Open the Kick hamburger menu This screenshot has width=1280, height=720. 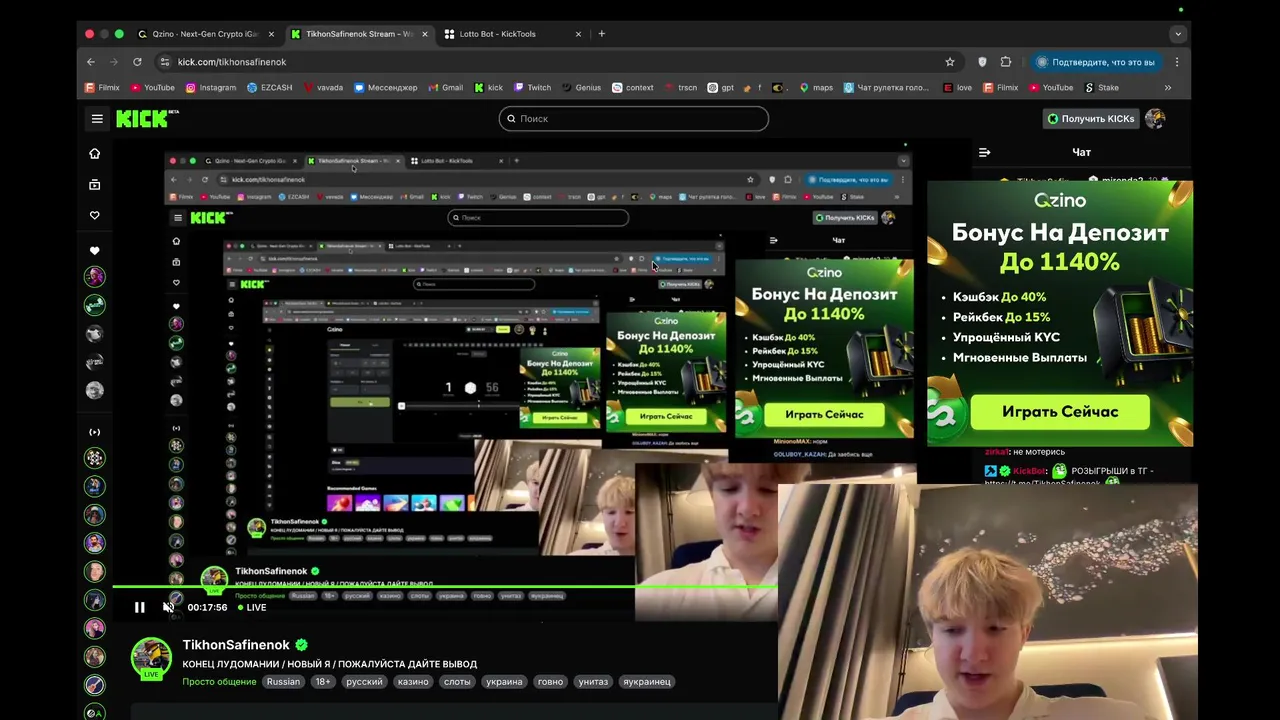(x=97, y=119)
